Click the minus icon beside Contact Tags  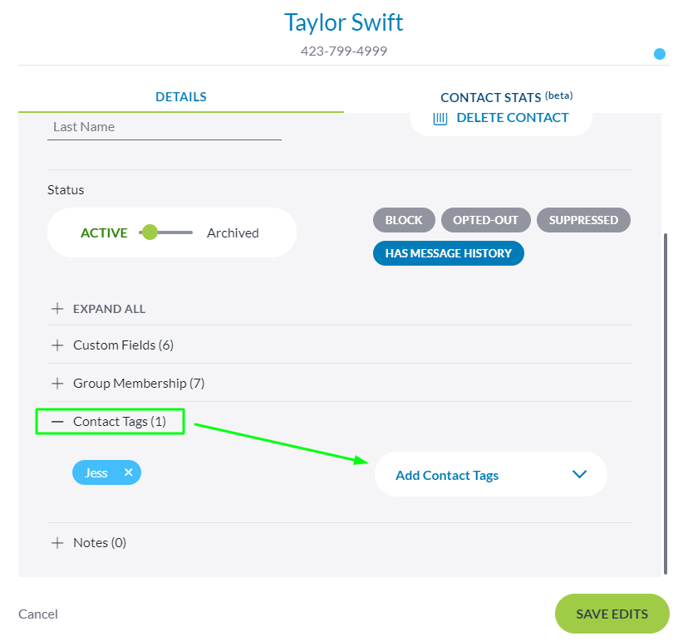click(x=57, y=422)
